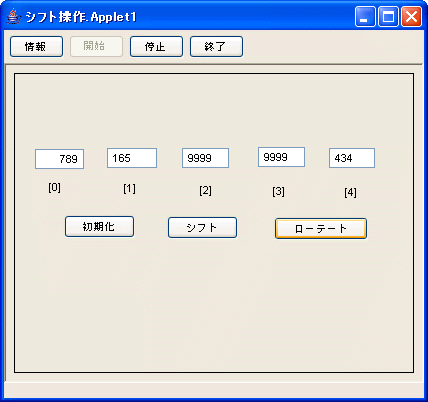Click the シフト shift button
The height and width of the screenshot is (402, 428).
coord(202,228)
